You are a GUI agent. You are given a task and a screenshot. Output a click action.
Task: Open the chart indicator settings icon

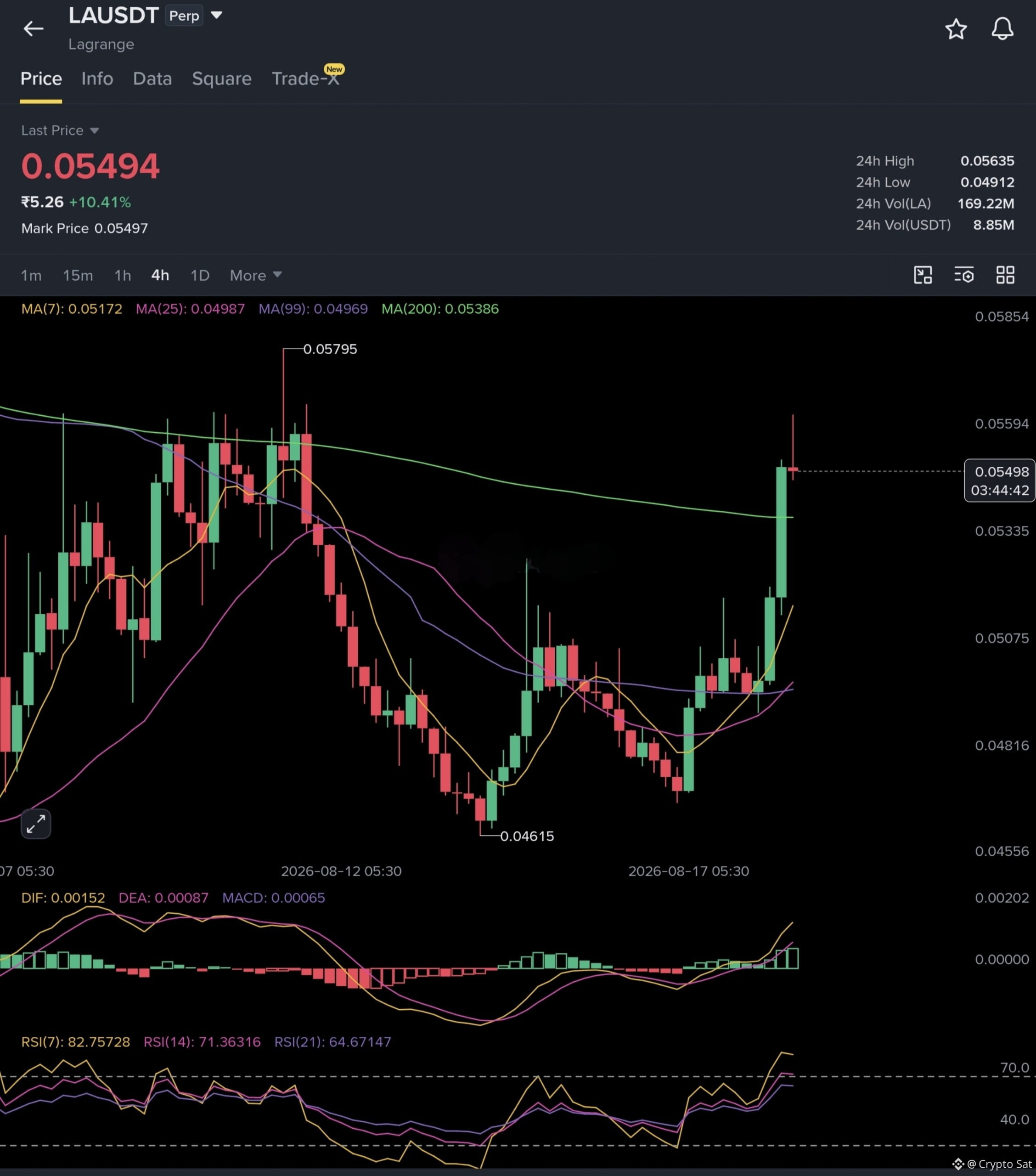coord(964,275)
